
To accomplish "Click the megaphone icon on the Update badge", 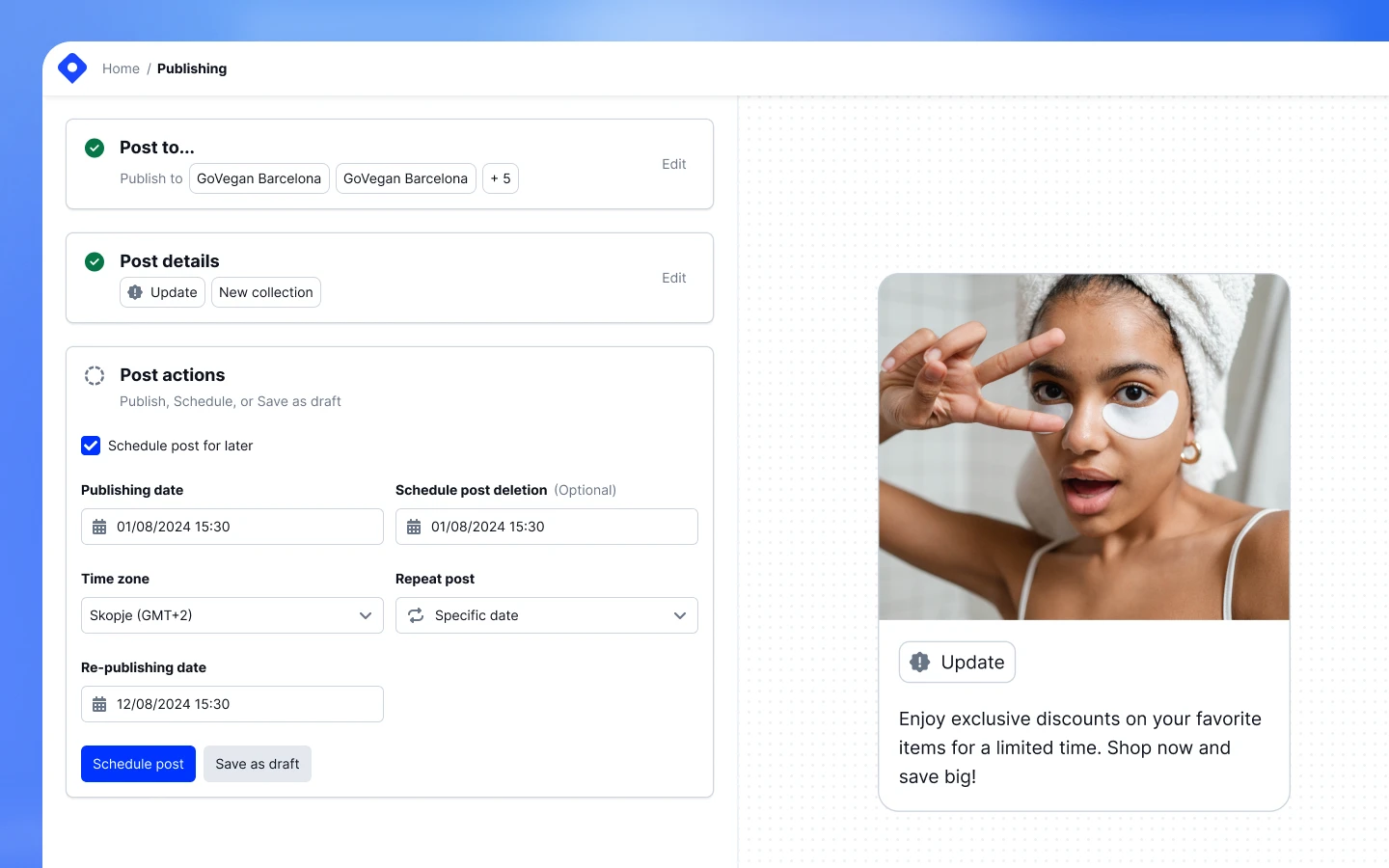I will point(919,662).
